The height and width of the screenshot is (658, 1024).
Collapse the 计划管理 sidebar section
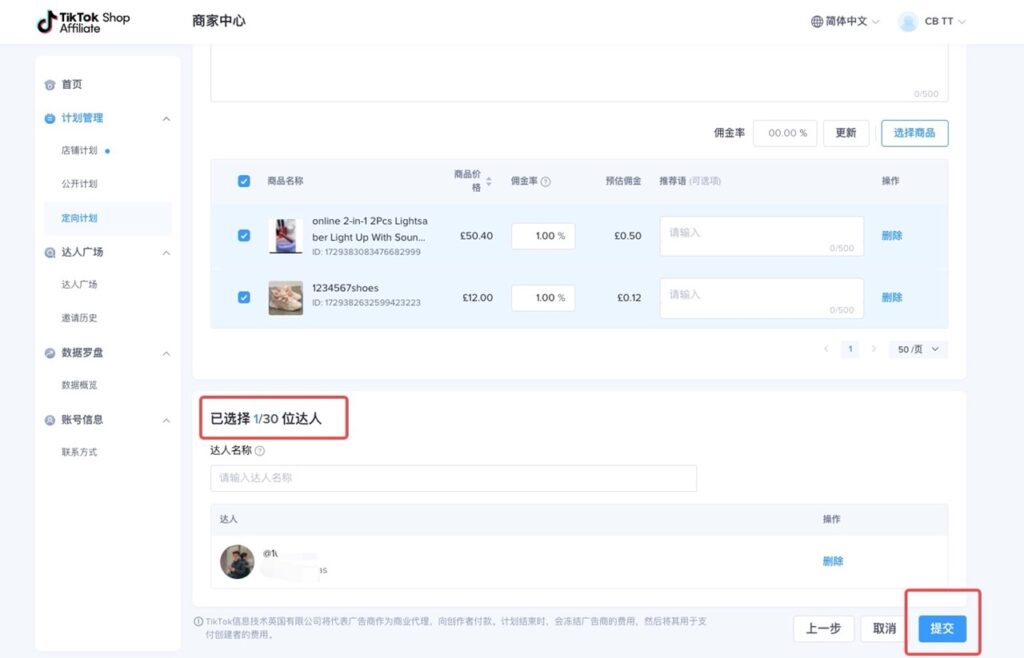click(x=167, y=119)
